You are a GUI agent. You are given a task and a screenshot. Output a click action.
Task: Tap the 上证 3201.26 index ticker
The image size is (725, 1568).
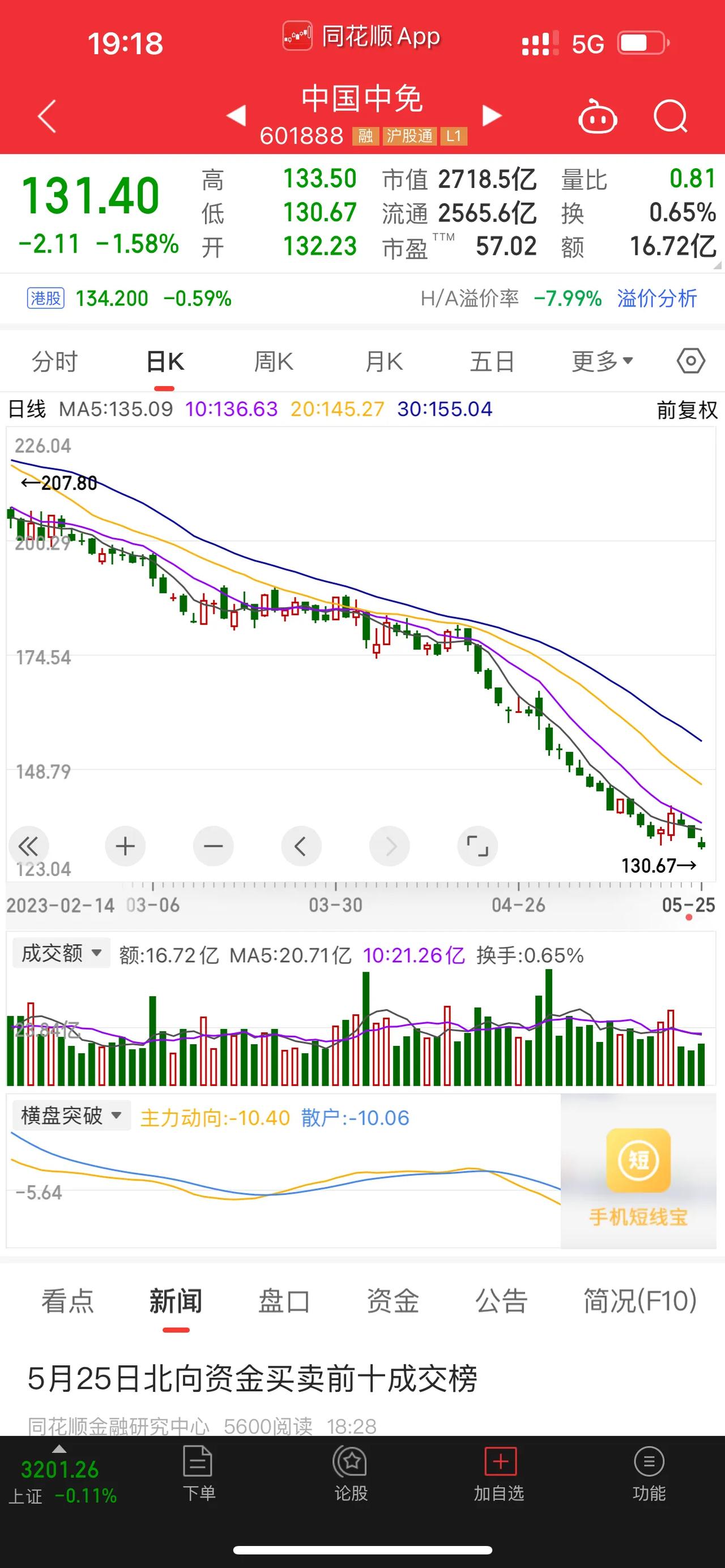point(62,1481)
